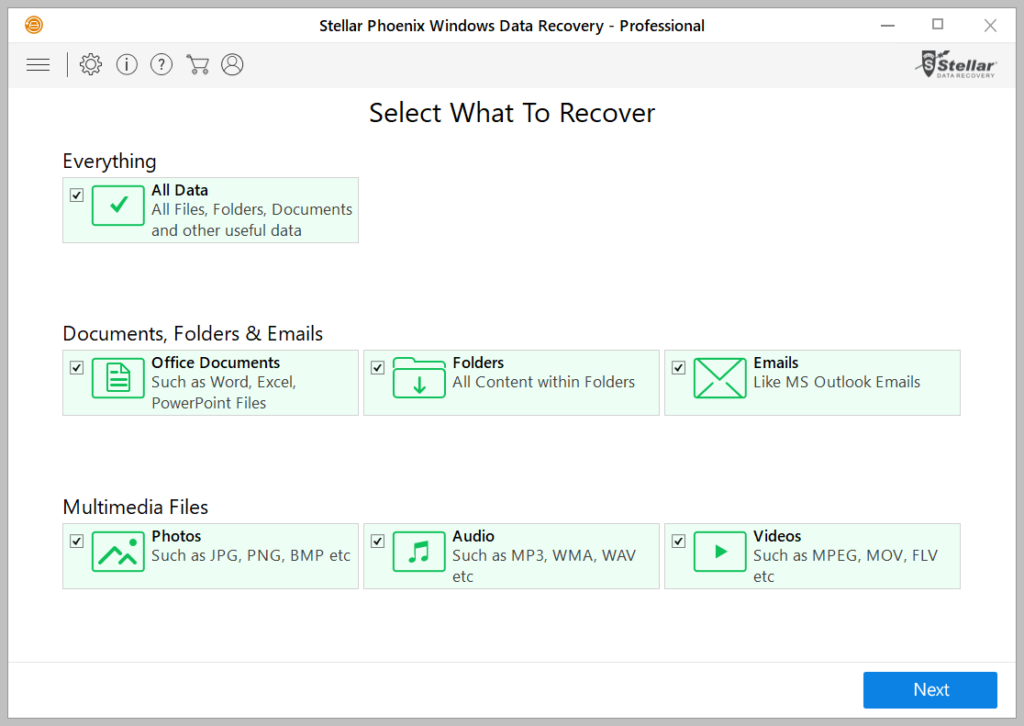Click 'Such as MPEG, MOV, FLV' text

pyautogui.click(x=845, y=556)
